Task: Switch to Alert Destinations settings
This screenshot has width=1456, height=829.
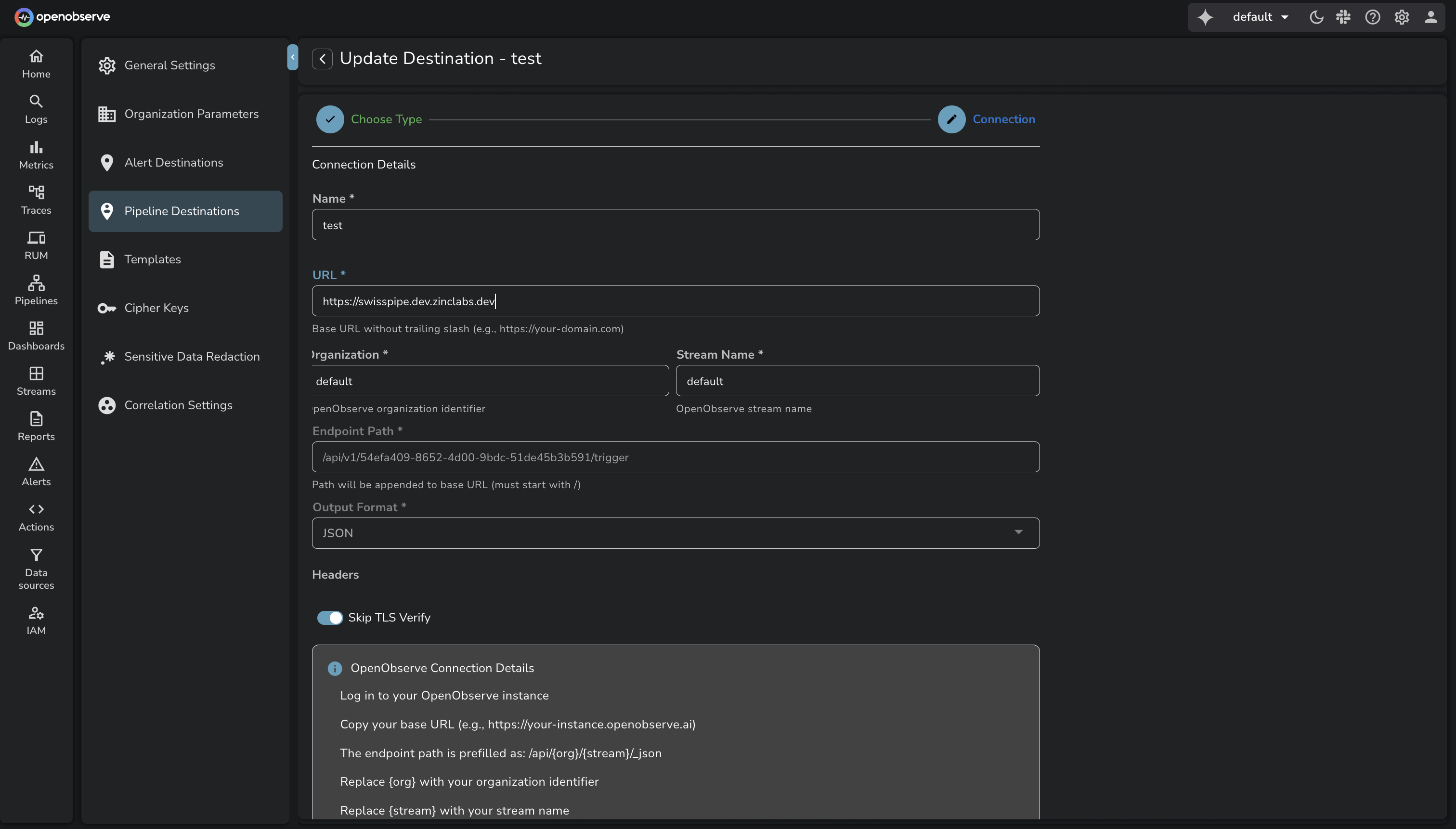Action: pyautogui.click(x=174, y=162)
